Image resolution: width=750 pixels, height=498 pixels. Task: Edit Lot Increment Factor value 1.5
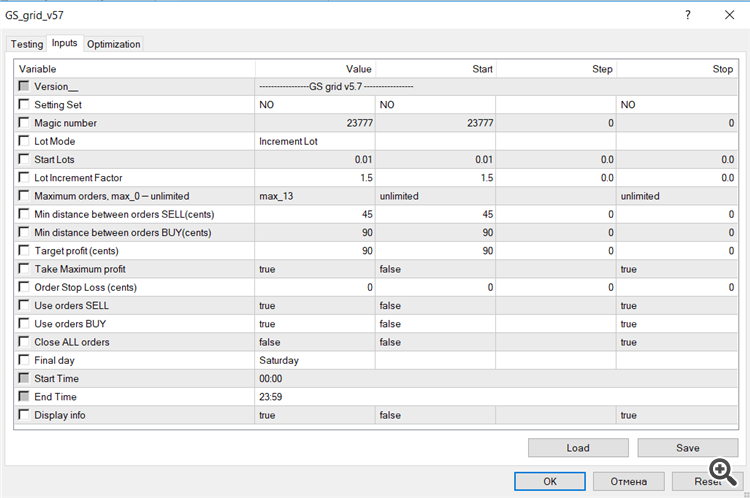pos(315,177)
